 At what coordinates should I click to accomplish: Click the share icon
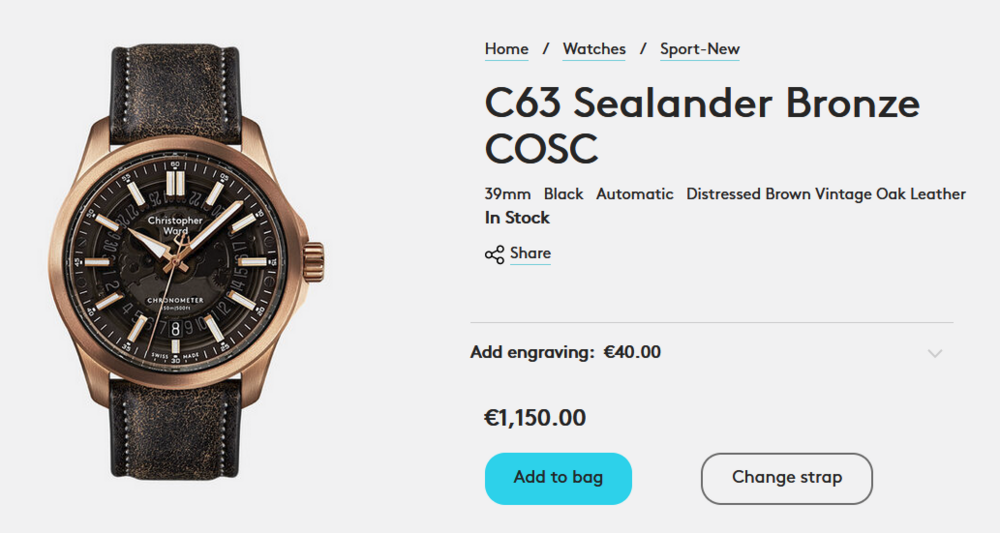pos(494,254)
